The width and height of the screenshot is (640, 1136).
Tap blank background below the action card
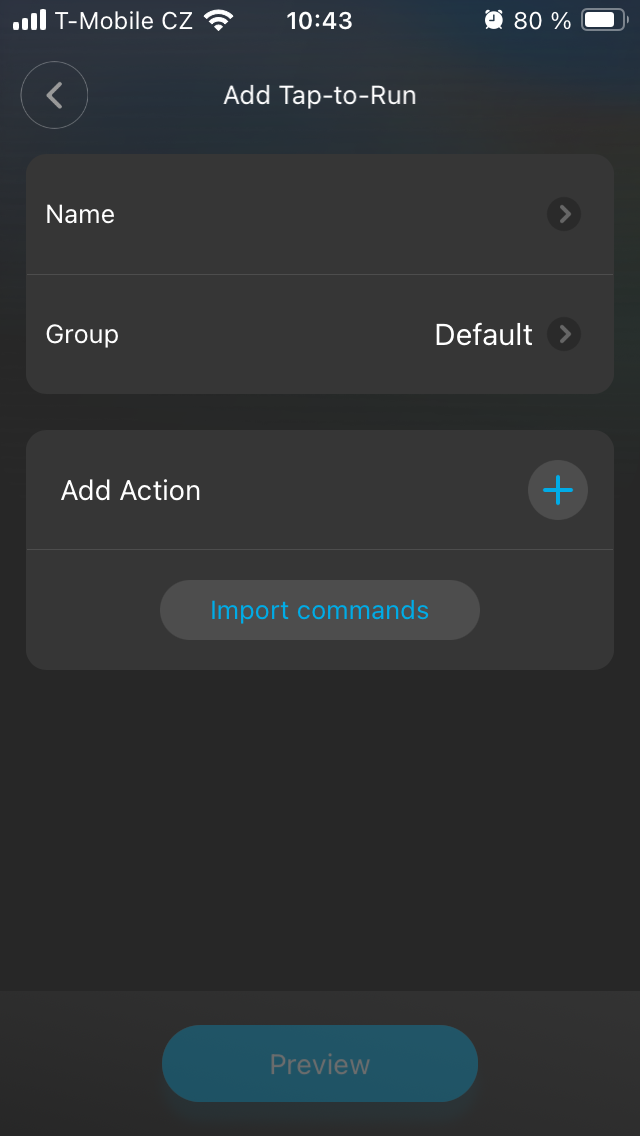[320, 820]
